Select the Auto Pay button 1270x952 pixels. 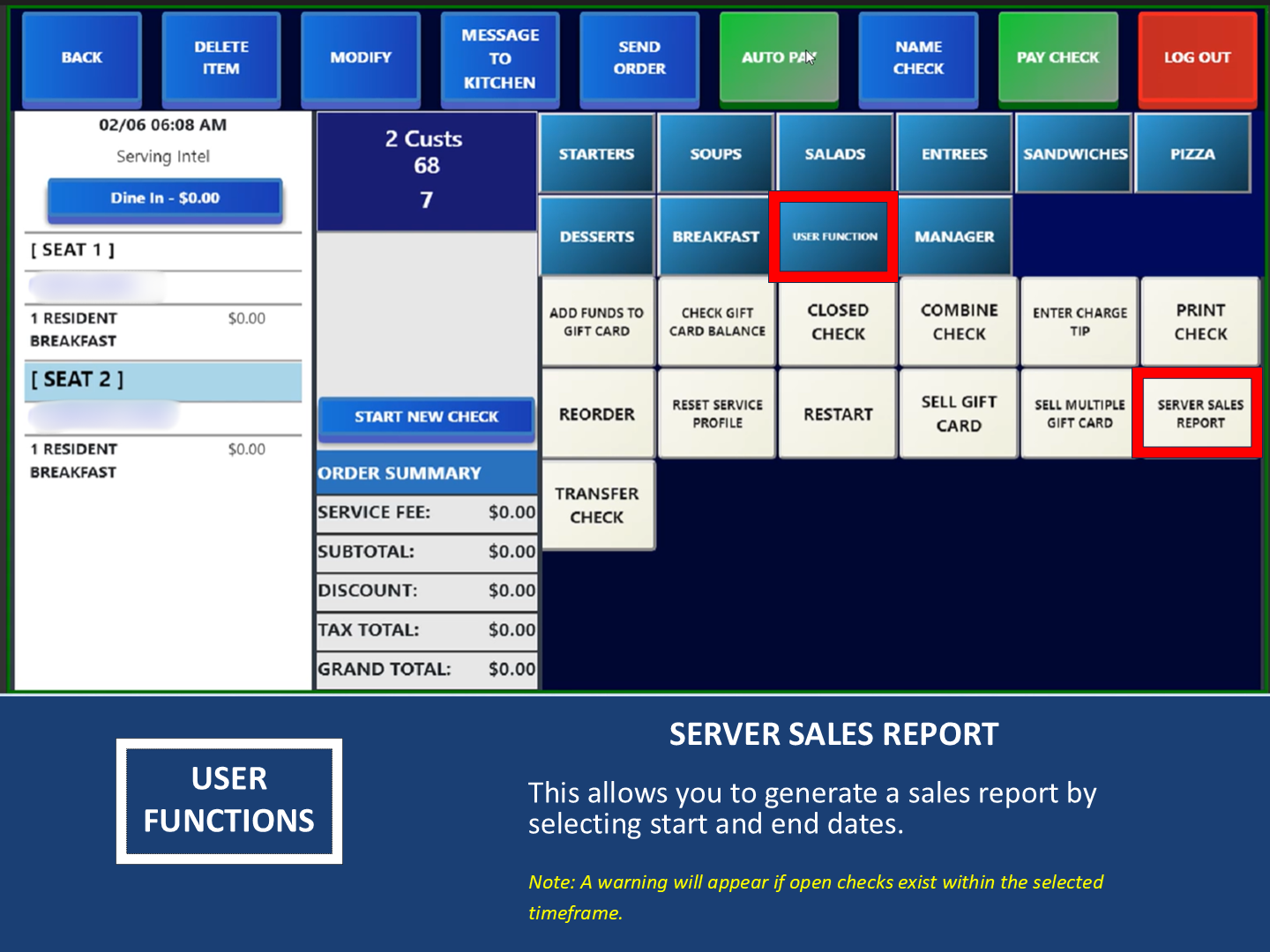click(x=778, y=58)
